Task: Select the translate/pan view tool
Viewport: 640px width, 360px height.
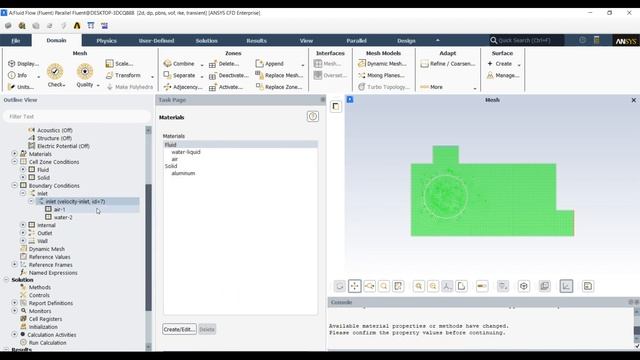Action: (x=354, y=286)
